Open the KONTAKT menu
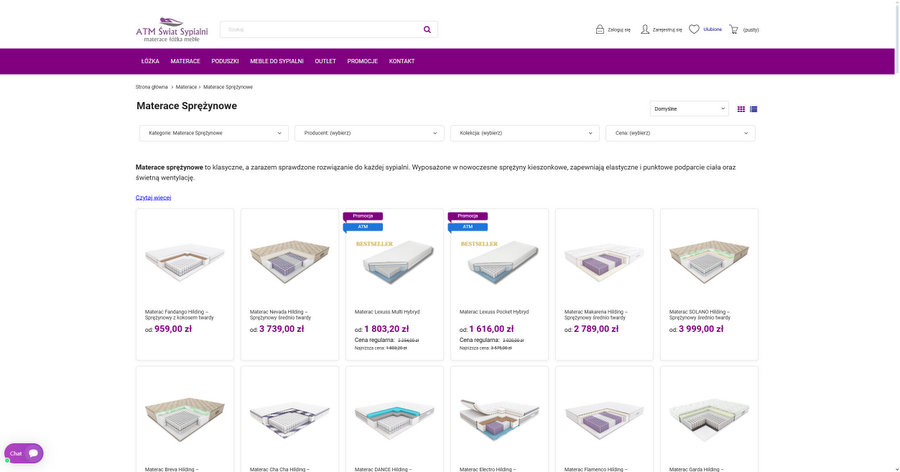 (x=402, y=61)
